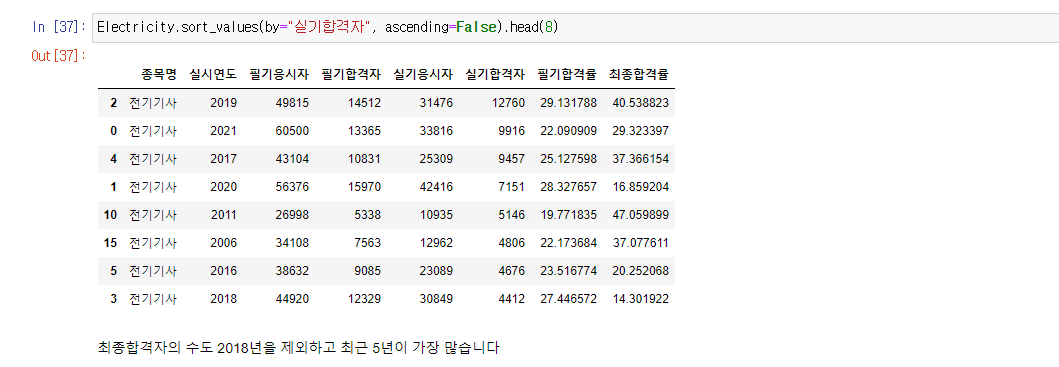Click the value 9457
This screenshot has height=367, width=1059.
pyautogui.click(x=512, y=159)
